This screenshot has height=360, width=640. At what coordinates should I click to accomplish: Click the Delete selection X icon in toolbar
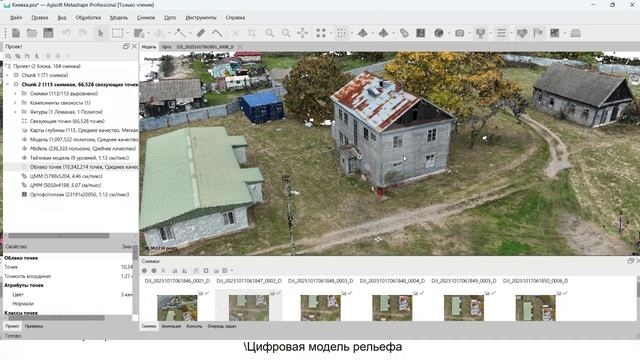point(236,33)
